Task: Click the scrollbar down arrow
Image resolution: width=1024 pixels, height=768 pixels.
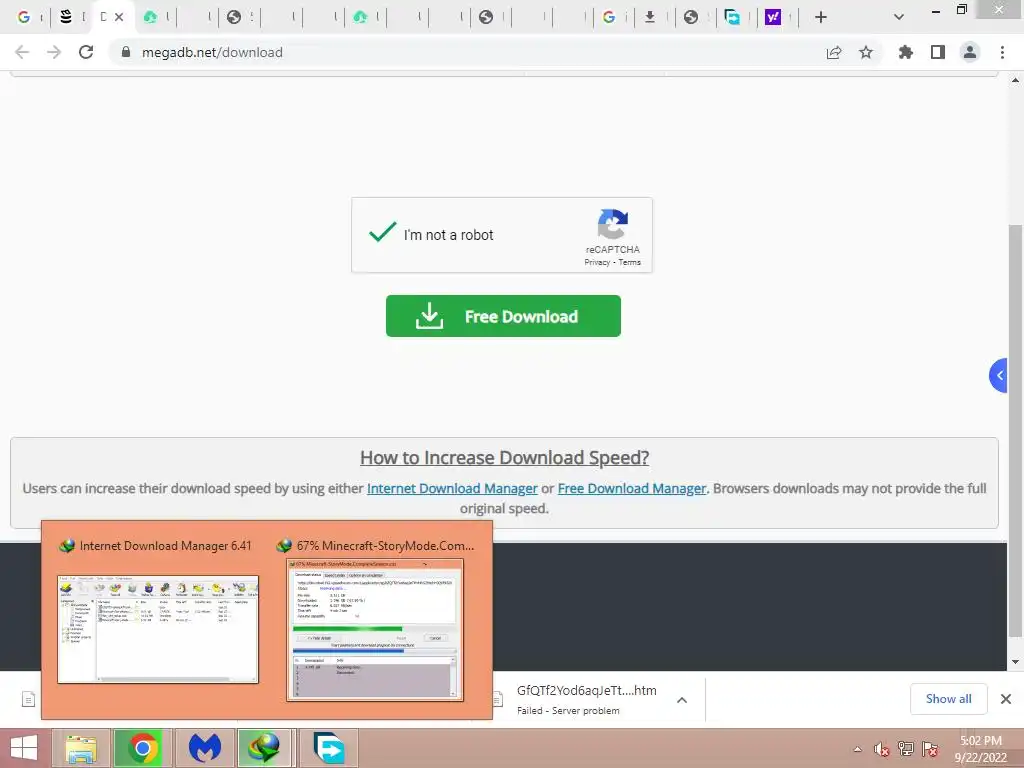Action: (x=1015, y=662)
